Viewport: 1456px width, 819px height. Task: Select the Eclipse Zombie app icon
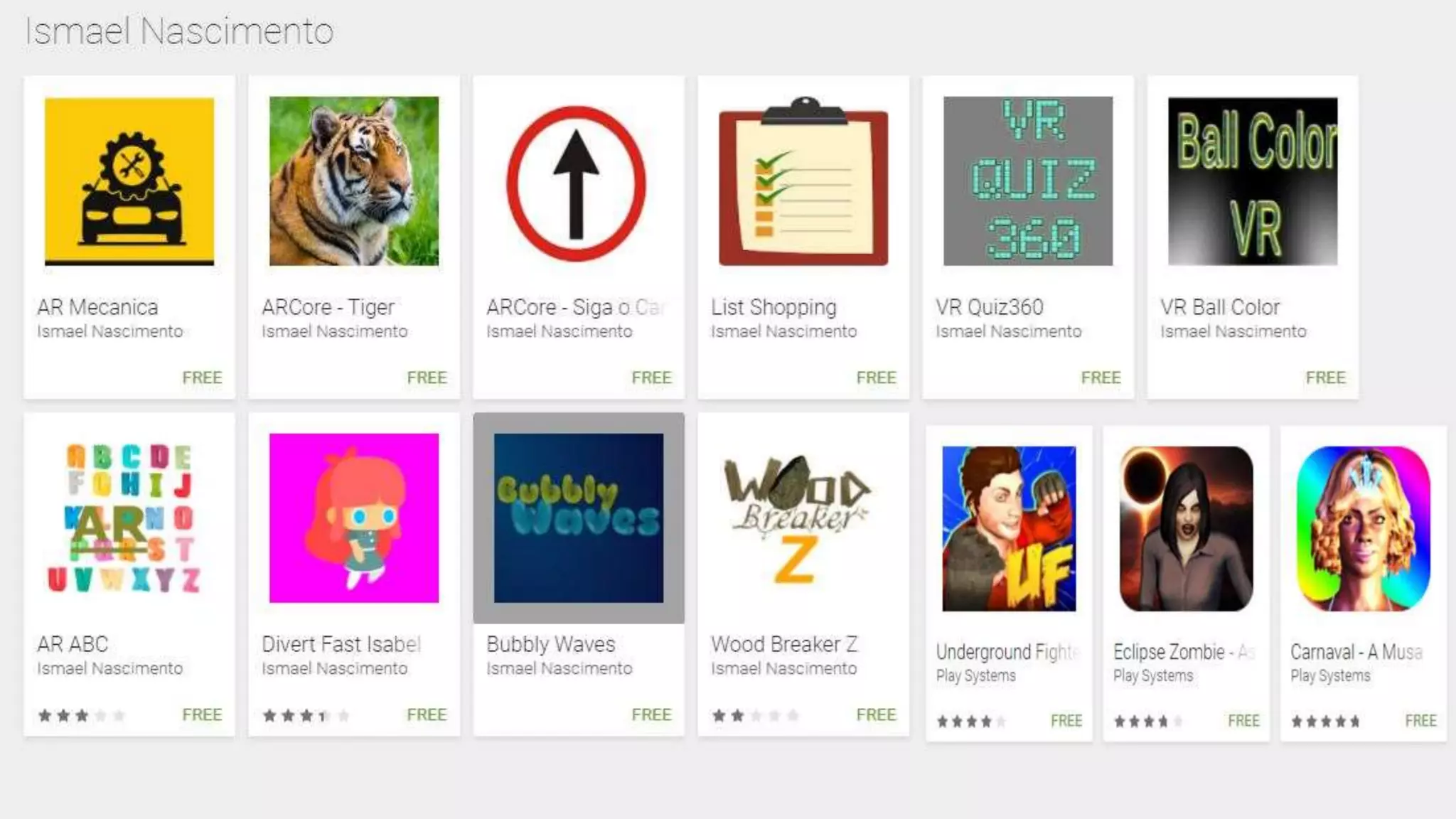(x=1186, y=529)
